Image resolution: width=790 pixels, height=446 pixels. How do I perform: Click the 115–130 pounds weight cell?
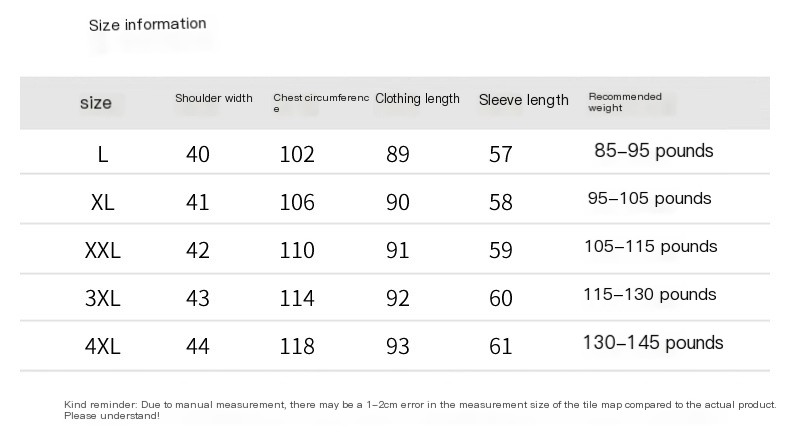tap(649, 294)
